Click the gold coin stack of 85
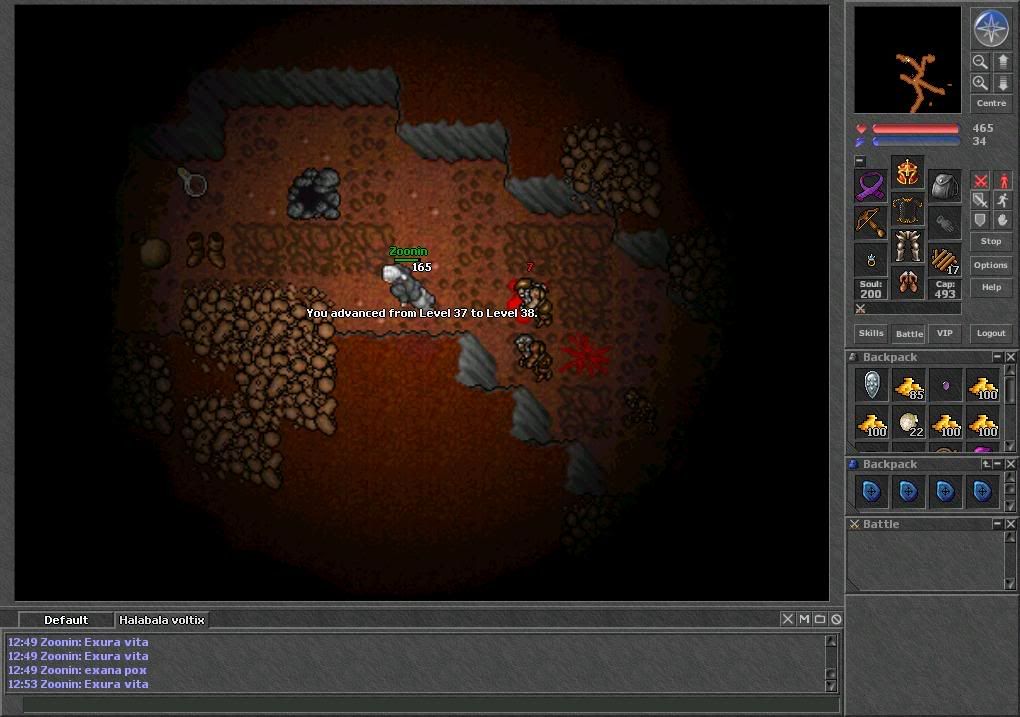1020x717 pixels. coord(908,385)
